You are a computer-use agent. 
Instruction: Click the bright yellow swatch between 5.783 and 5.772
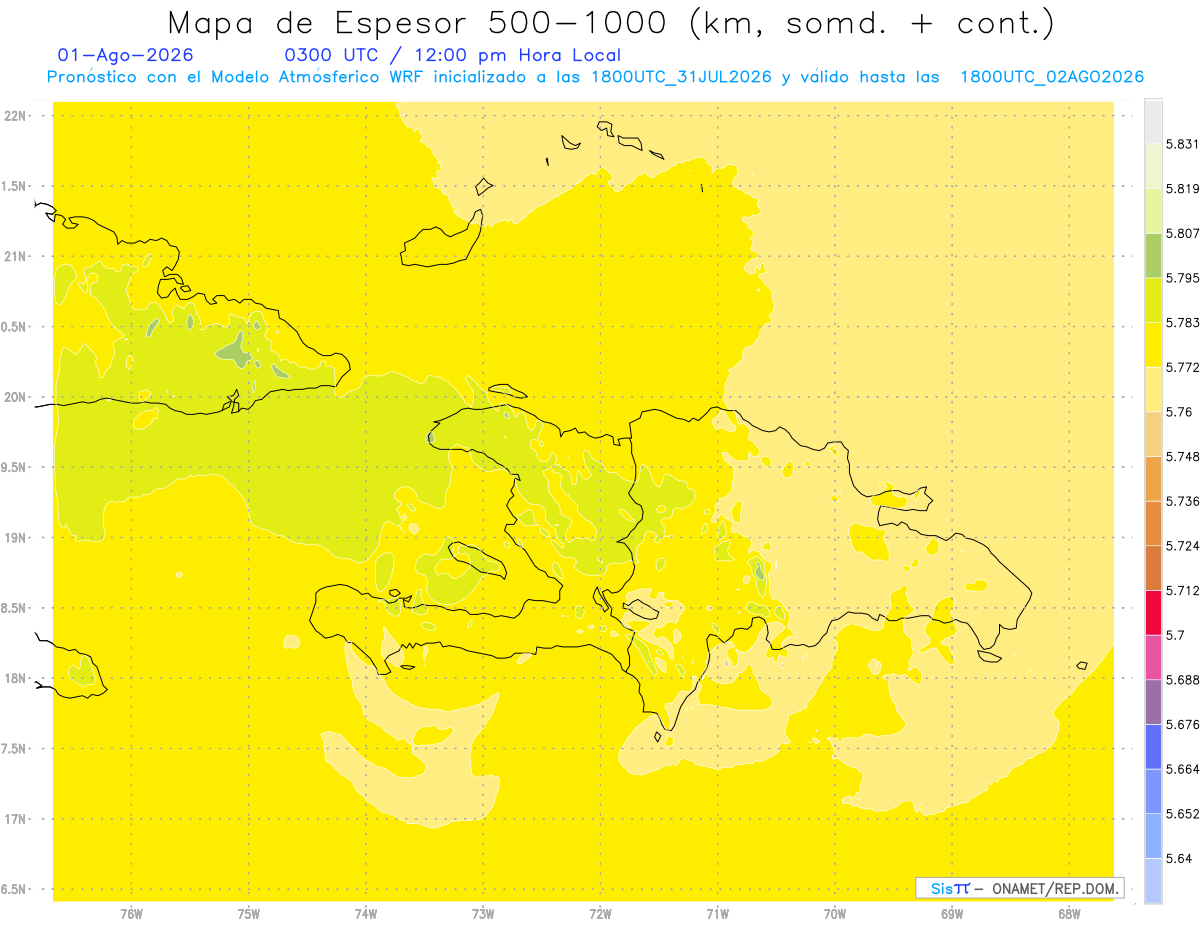1153,344
